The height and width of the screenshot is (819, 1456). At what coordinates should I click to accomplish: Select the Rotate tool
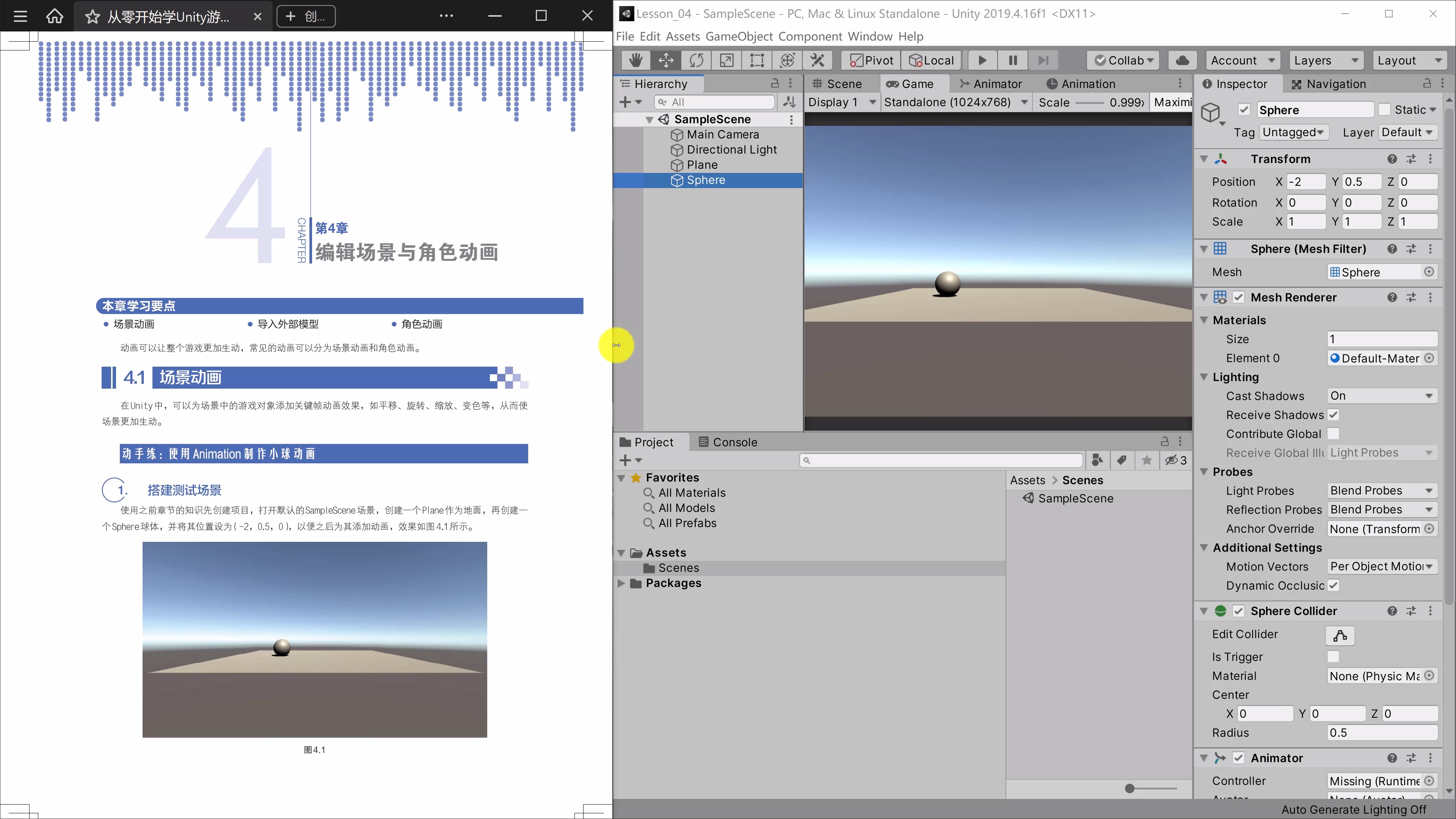point(697,60)
